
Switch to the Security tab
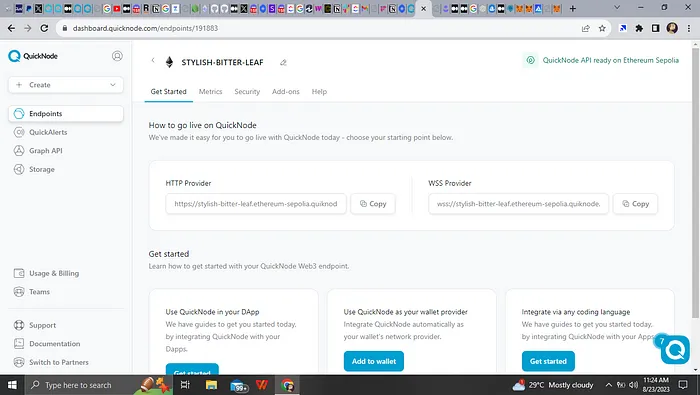(x=247, y=91)
